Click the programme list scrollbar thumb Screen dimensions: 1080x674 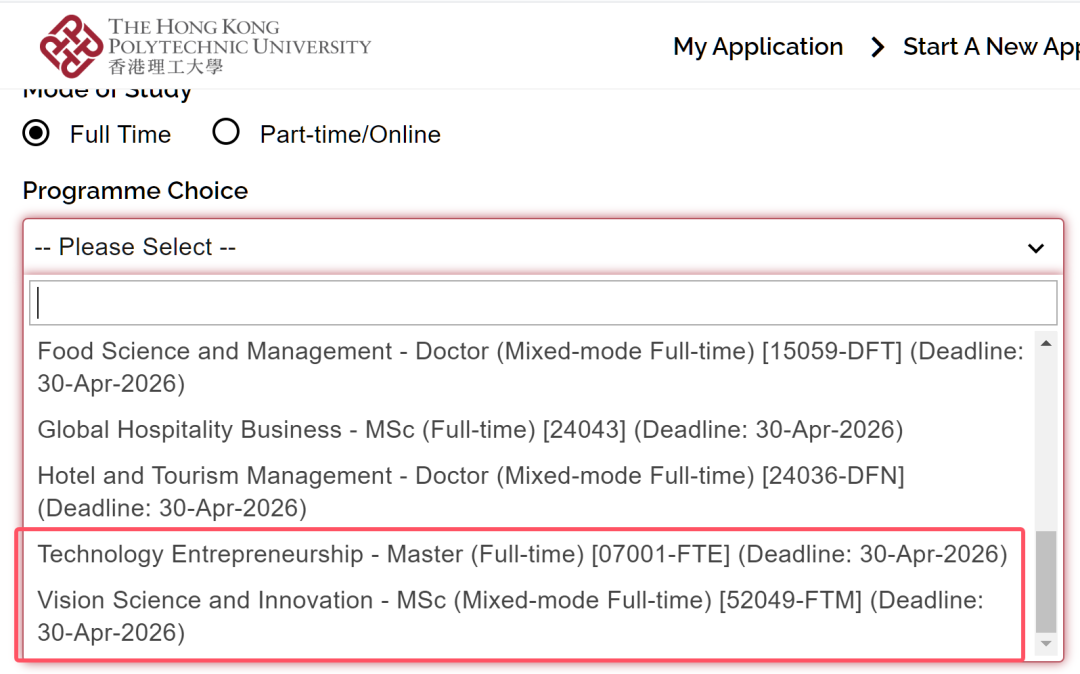[x=1046, y=580]
